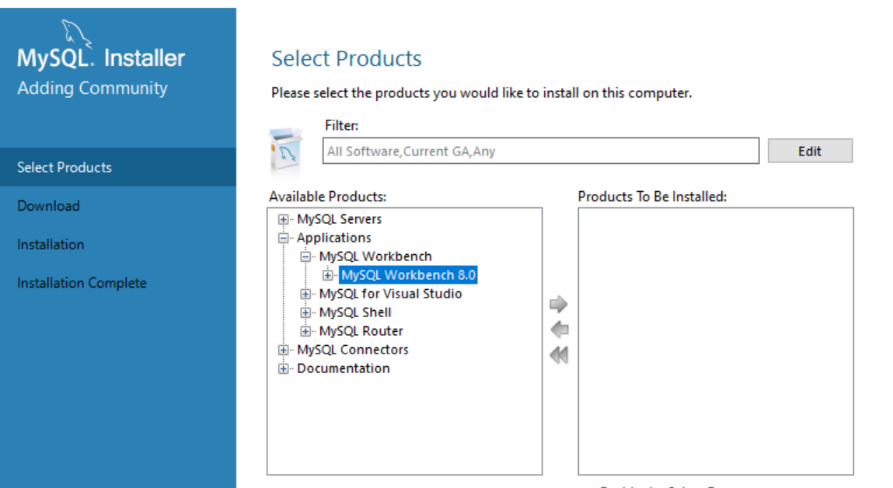This screenshot has width=893, height=488.
Task: Collapse the Applications node
Action: pos(283,238)
